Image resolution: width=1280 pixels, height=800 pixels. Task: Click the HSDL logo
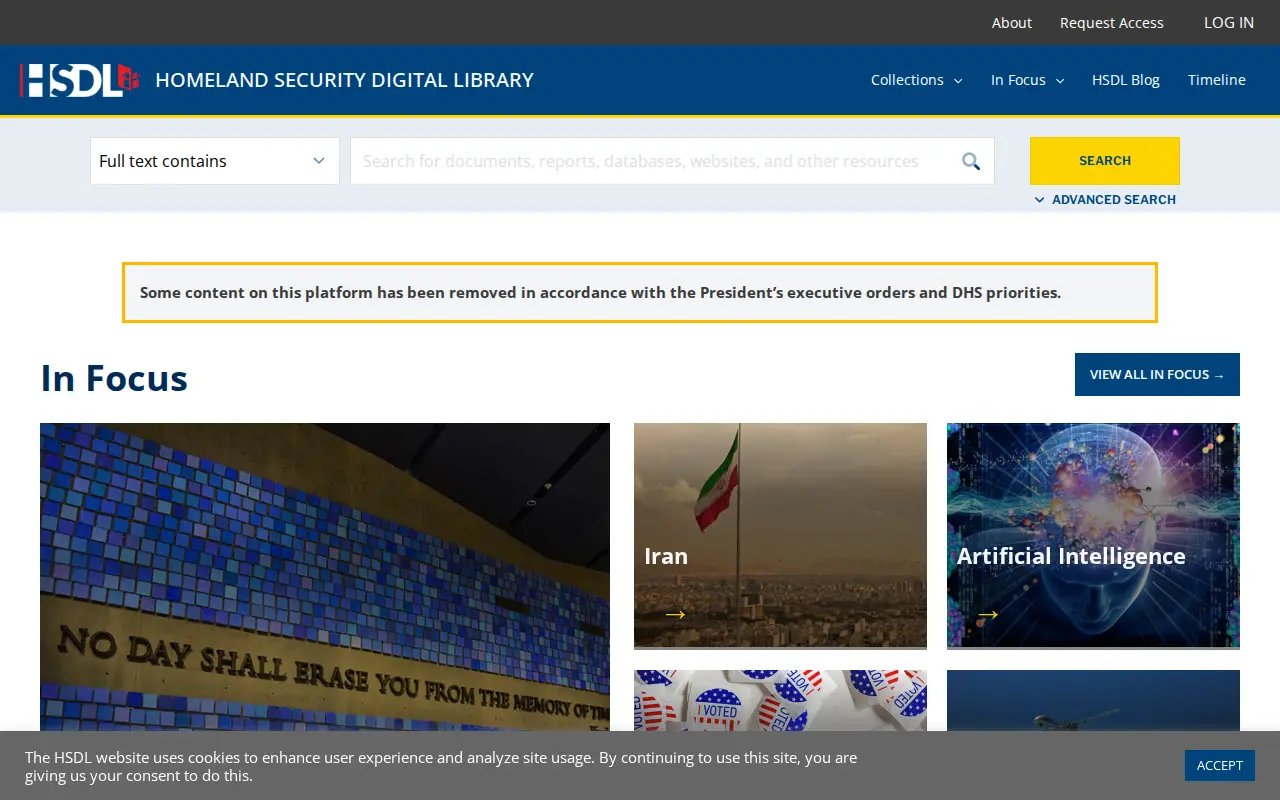[79, 80]
